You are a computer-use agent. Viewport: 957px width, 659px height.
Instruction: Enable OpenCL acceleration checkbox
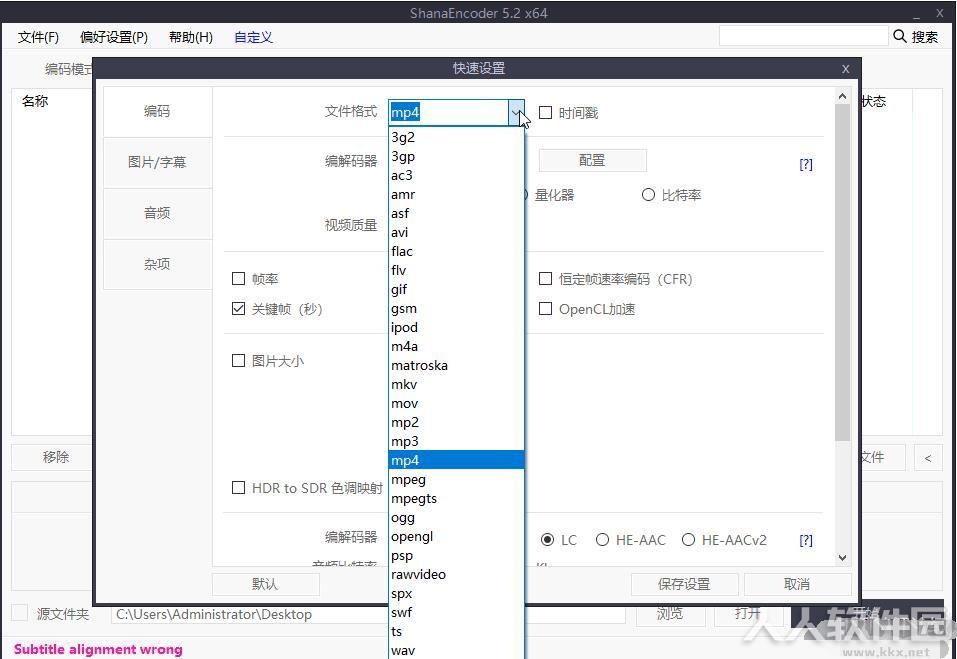point(546,309)
